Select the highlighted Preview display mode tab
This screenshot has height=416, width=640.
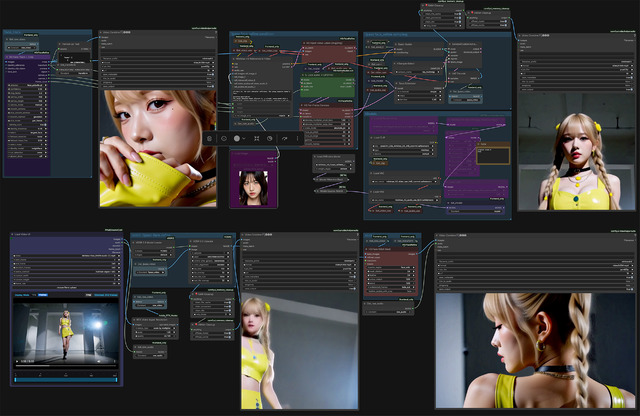pos(43,295)
